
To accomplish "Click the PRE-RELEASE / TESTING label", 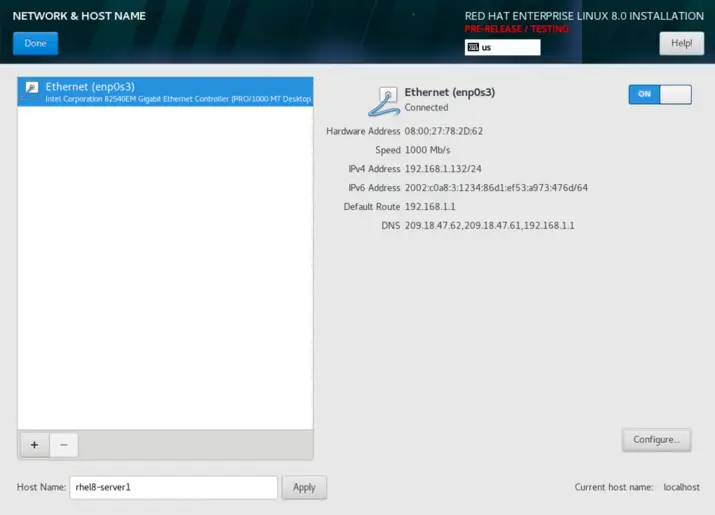I will click(x=516, y=29).
